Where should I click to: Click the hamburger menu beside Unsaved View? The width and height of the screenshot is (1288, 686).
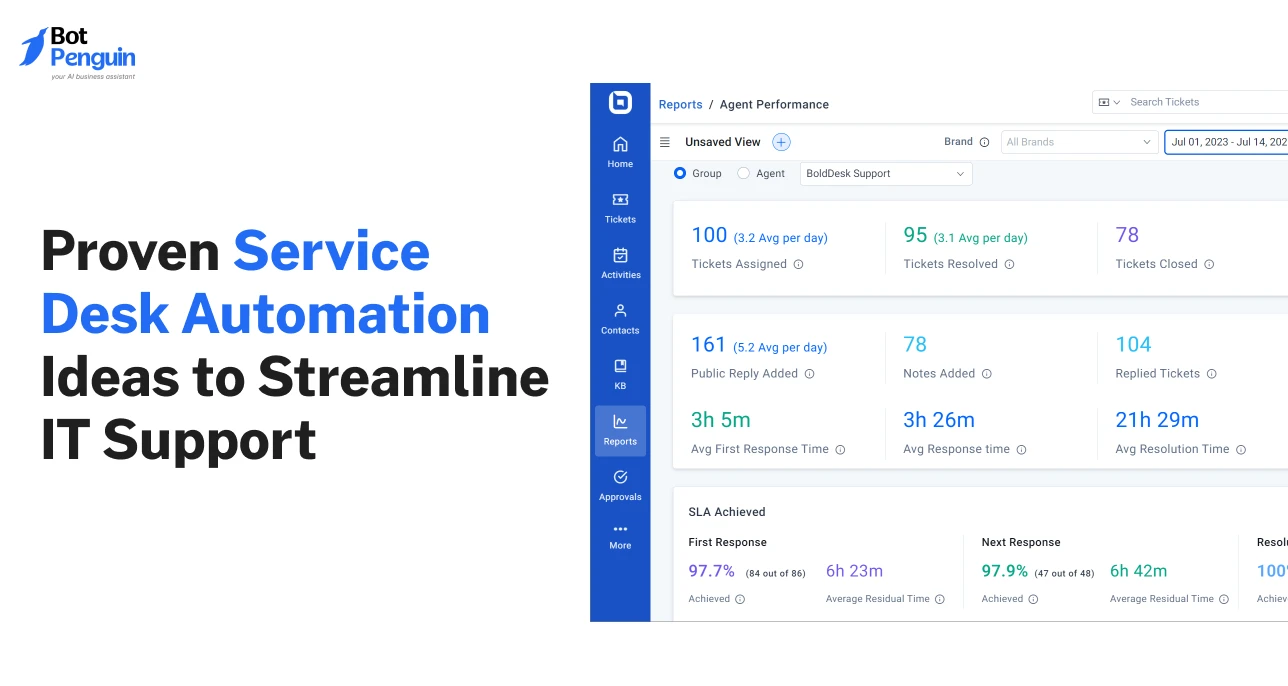[664, 141]
